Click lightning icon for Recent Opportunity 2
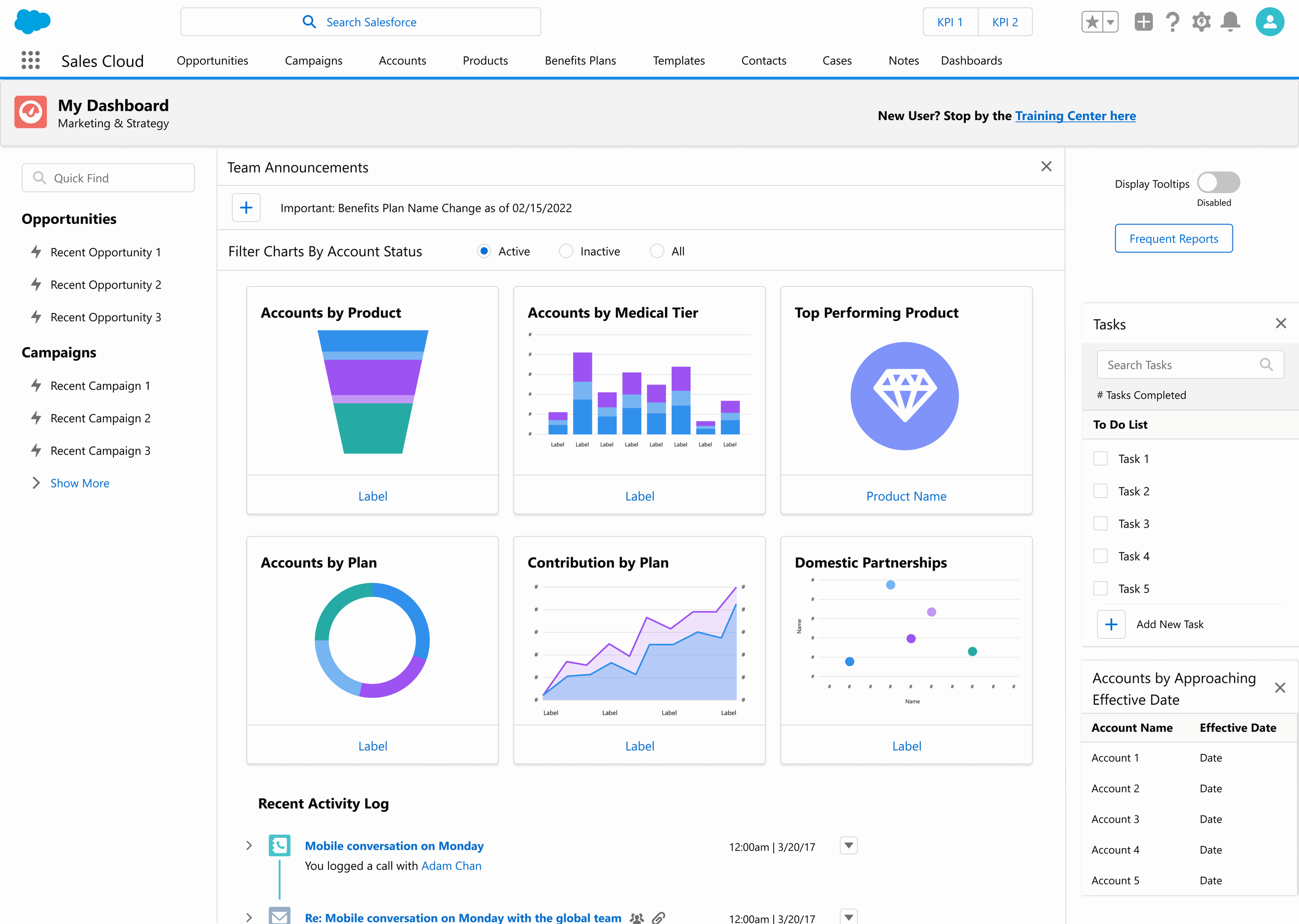1299x924 pixels. tap(36, 284)
